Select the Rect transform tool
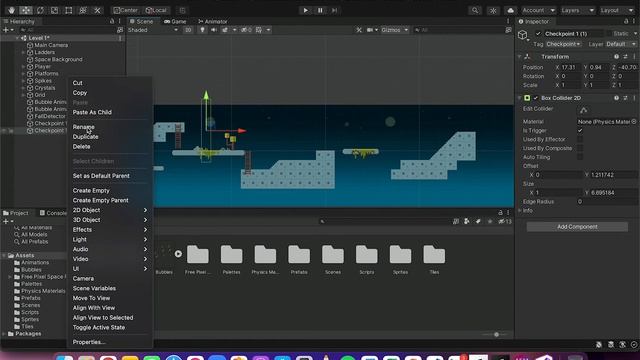 (x=69, y=10)
